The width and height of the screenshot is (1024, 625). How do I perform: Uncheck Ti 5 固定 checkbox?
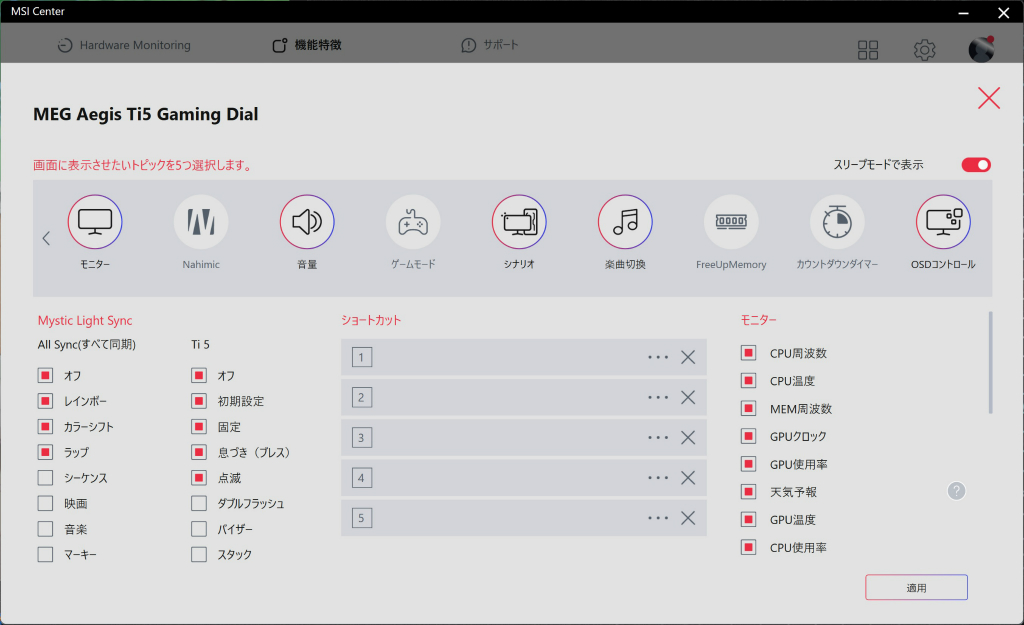click(199, 426)
